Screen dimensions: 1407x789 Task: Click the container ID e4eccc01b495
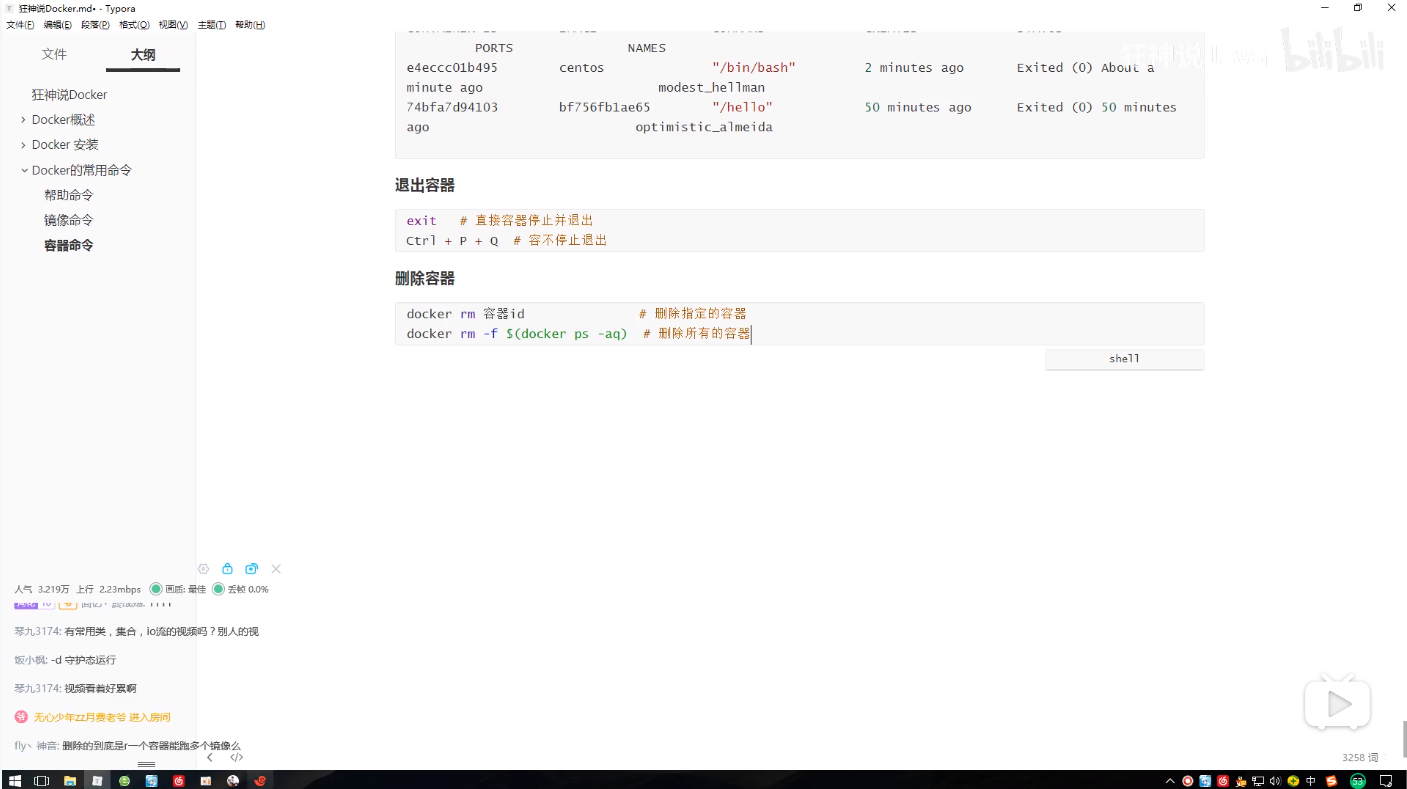point(452,68)
